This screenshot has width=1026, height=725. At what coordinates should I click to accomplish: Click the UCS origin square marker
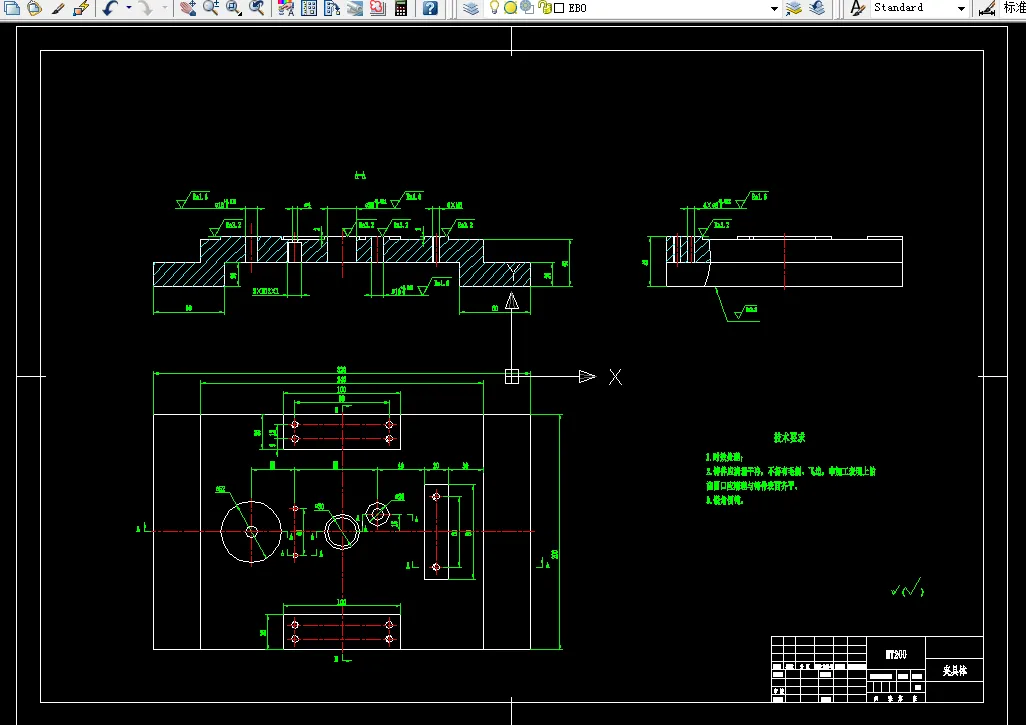click(x=512, y=376)
